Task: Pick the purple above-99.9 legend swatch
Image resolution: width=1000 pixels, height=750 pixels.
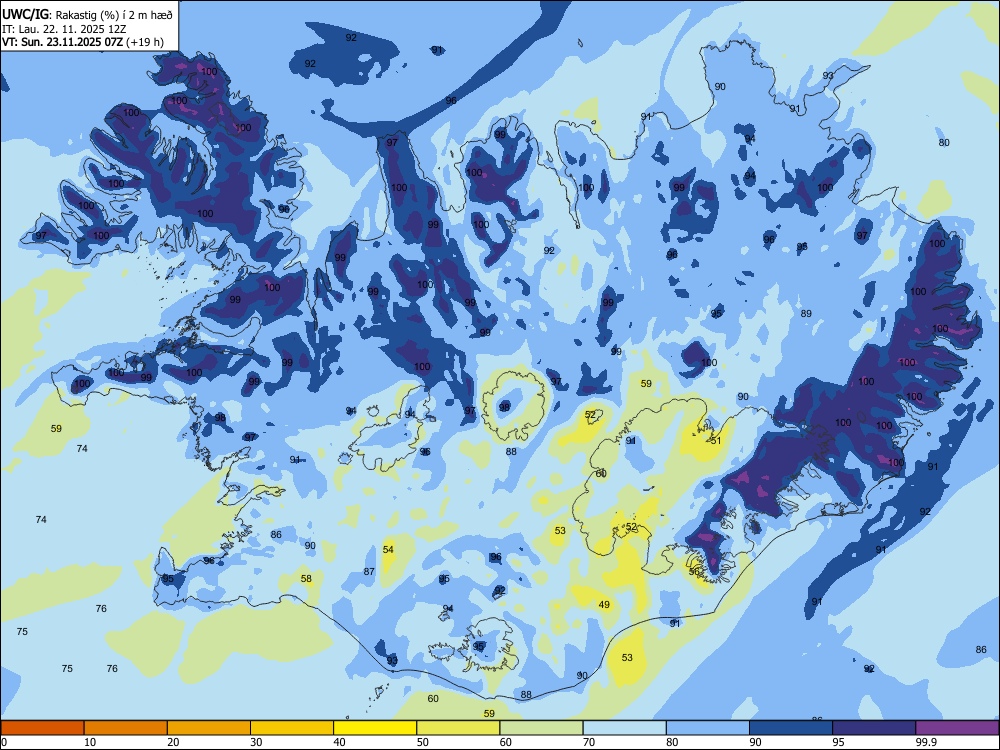Action: pos(957,728)
